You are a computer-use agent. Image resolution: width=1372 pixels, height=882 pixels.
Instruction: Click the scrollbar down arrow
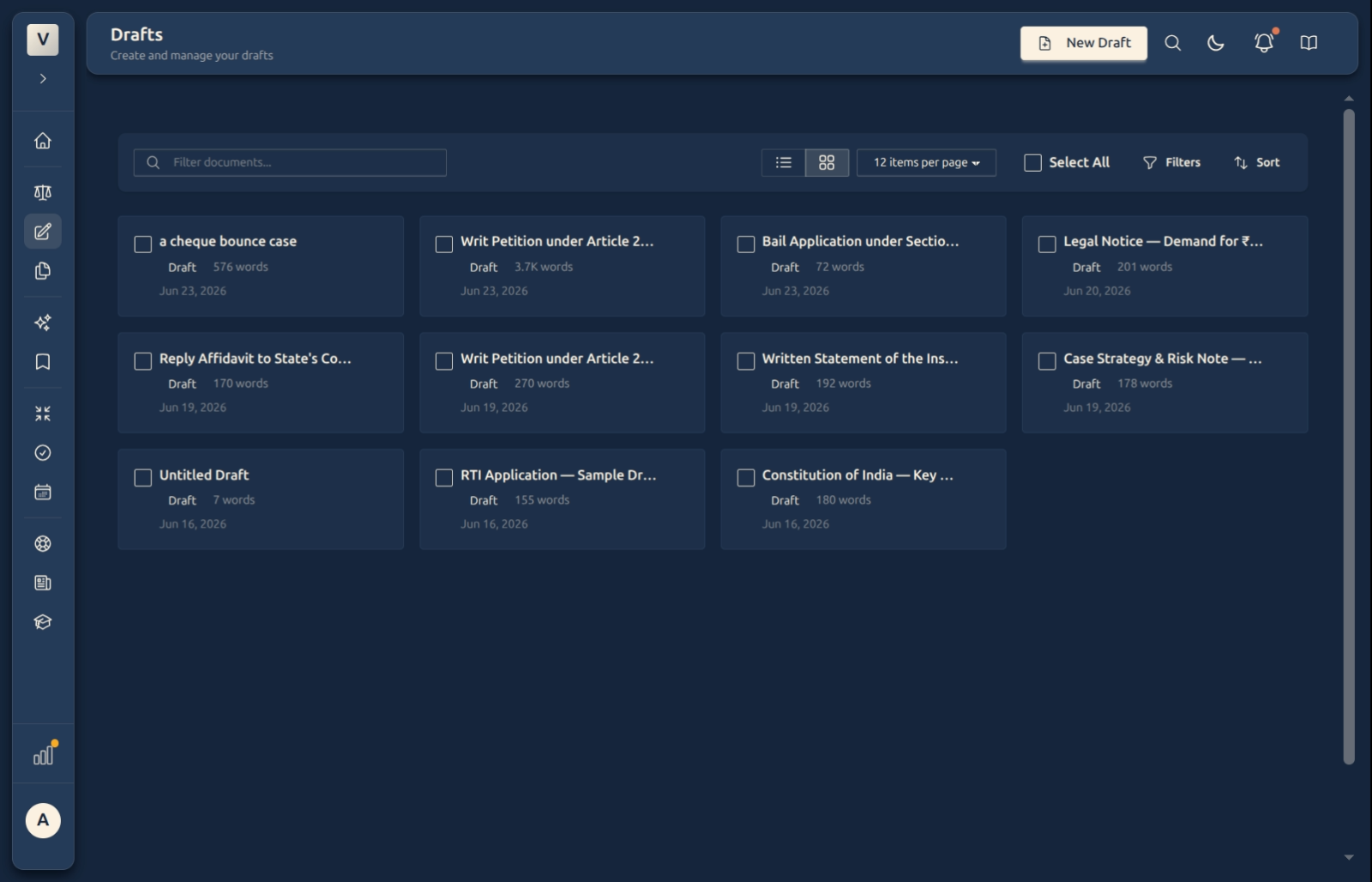point(1349,857)
